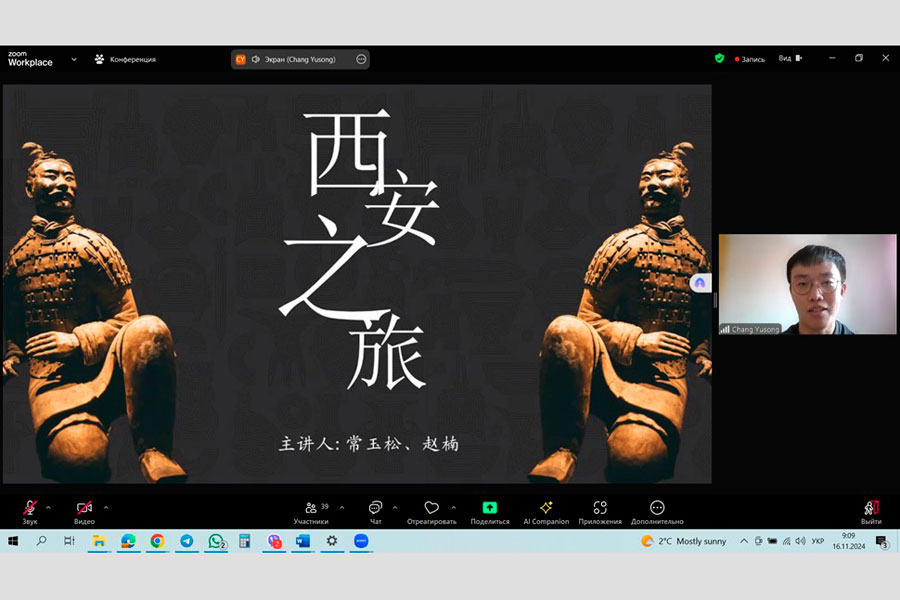Viewport: 900px width, 600px height.
Task: Open Task View on the taskbar
Action: point(69,541)
